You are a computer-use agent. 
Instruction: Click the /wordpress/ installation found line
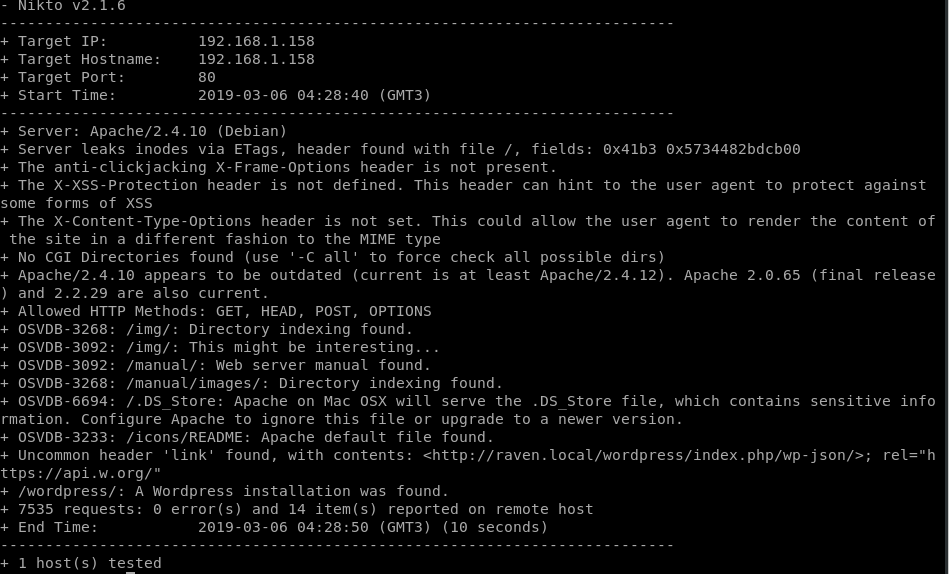225,491
